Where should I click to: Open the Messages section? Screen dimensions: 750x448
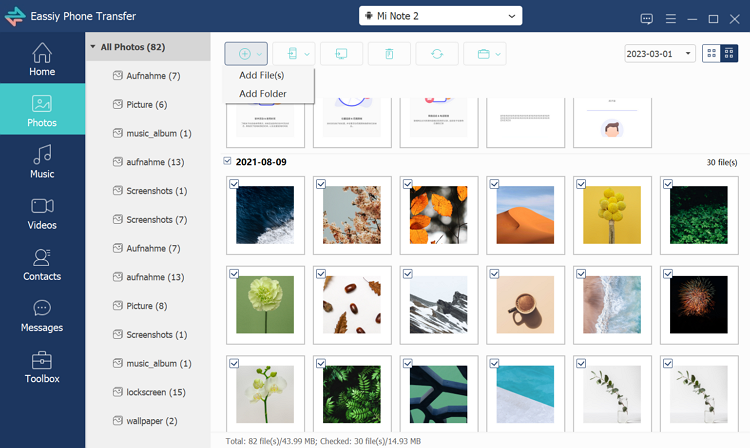[42, 315]
